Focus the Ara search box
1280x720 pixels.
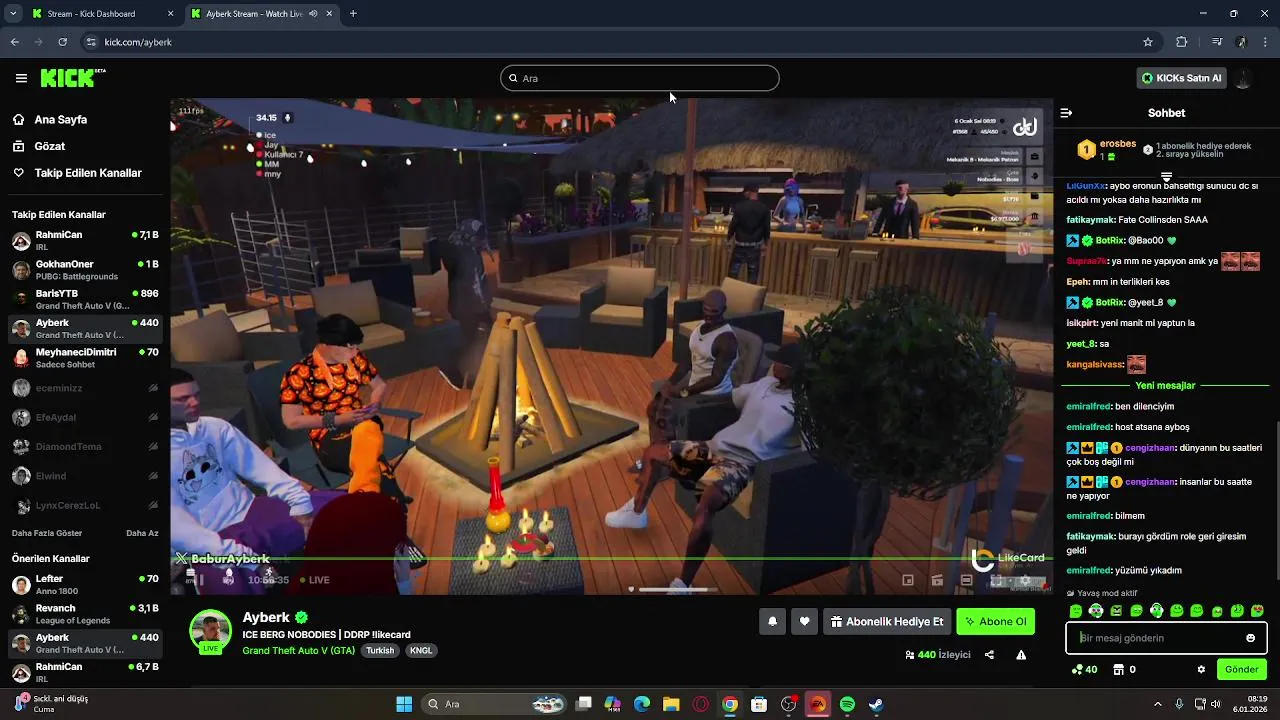(640, 78)
